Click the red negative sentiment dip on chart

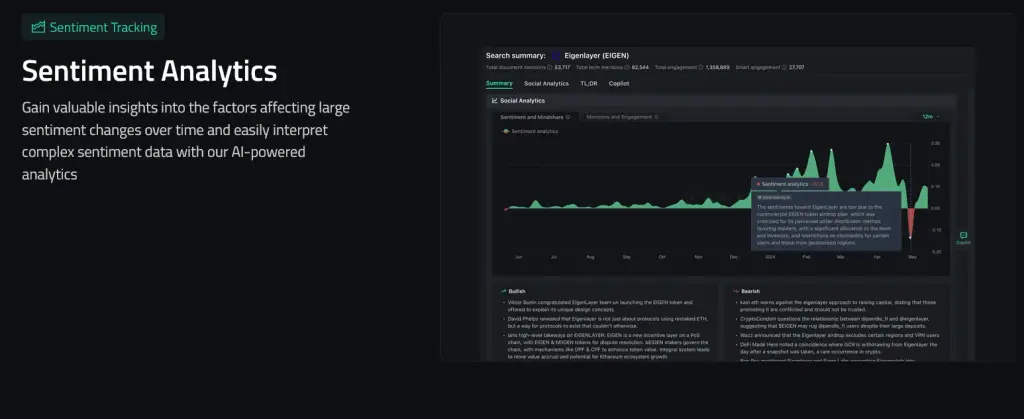(x=910, y=224)
